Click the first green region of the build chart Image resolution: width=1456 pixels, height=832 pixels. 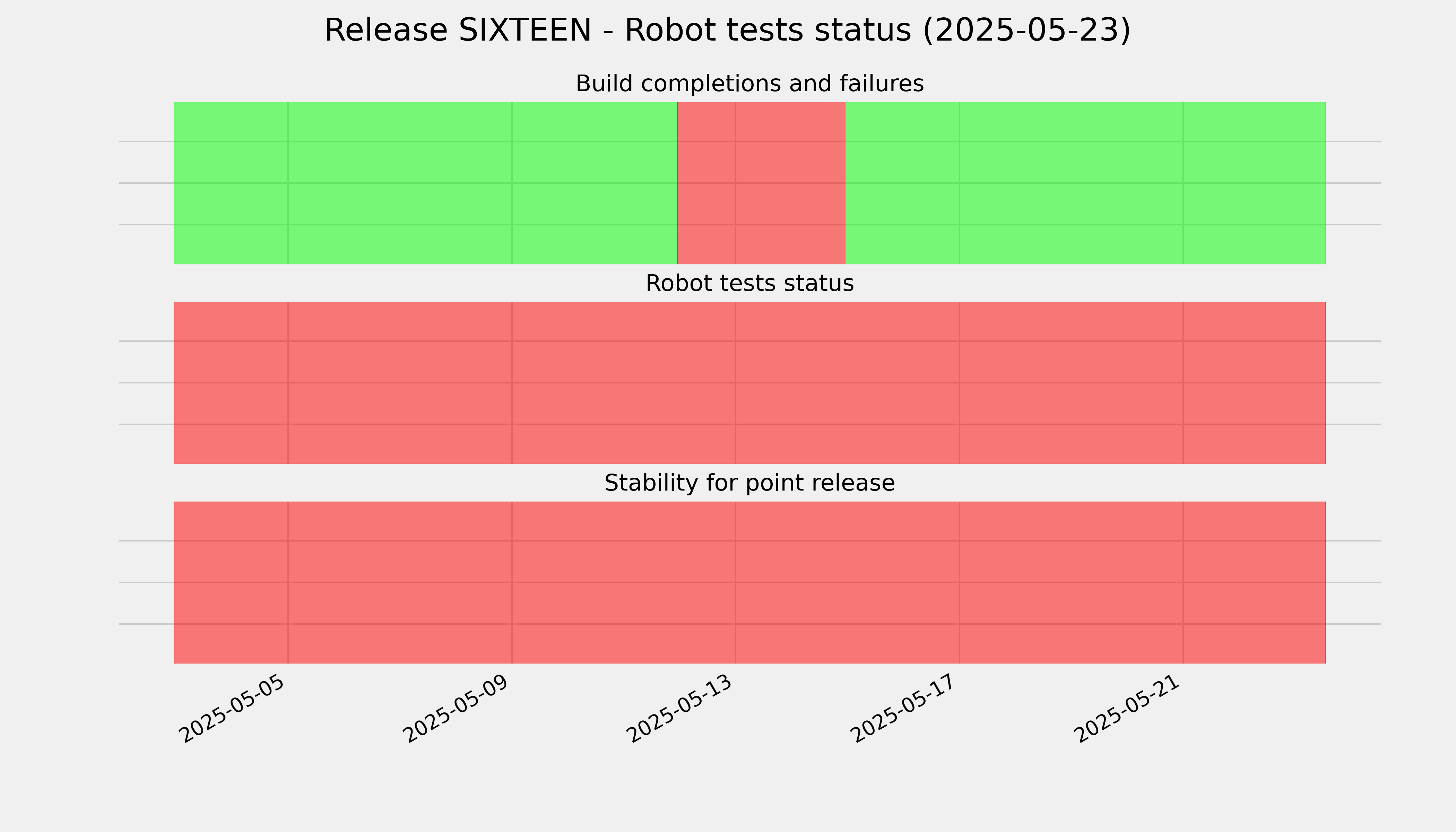[425, 183]
